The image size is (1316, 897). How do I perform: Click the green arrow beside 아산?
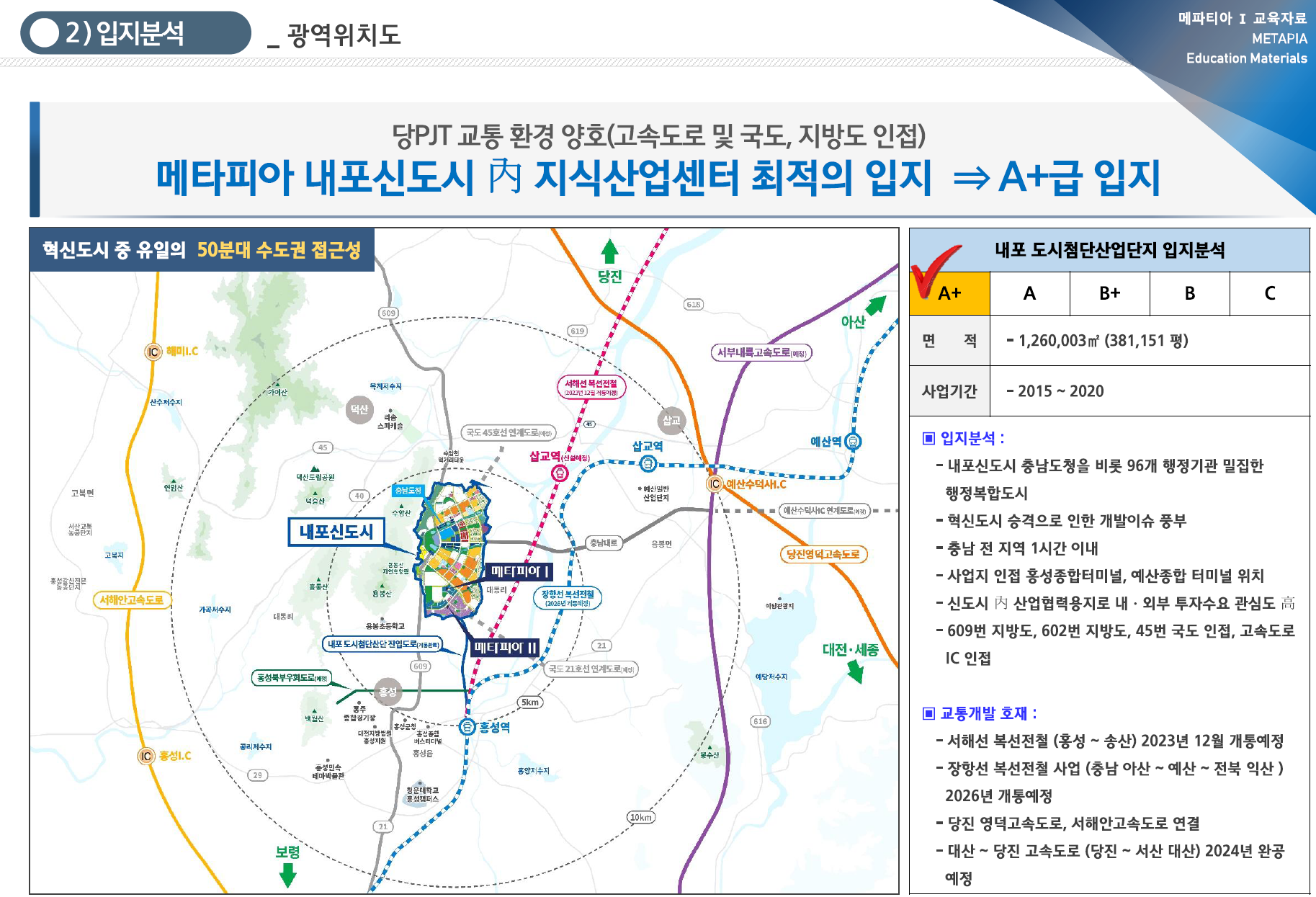click(x=876, y=305)
